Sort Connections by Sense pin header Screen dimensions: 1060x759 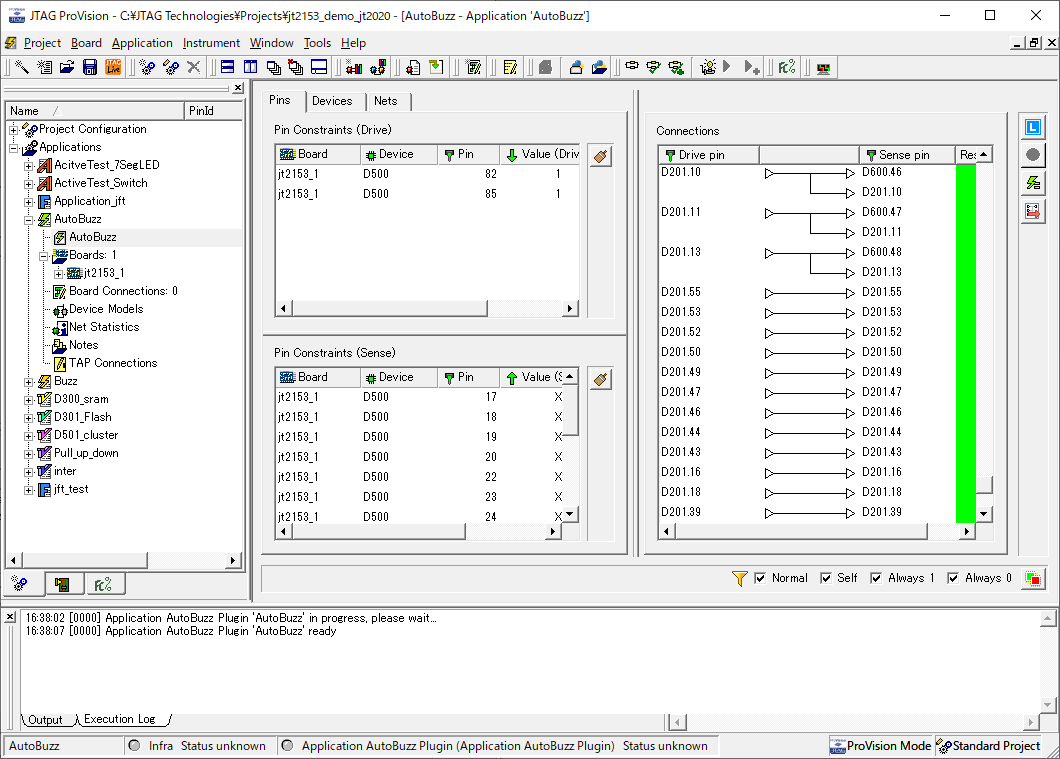[907, 155]
